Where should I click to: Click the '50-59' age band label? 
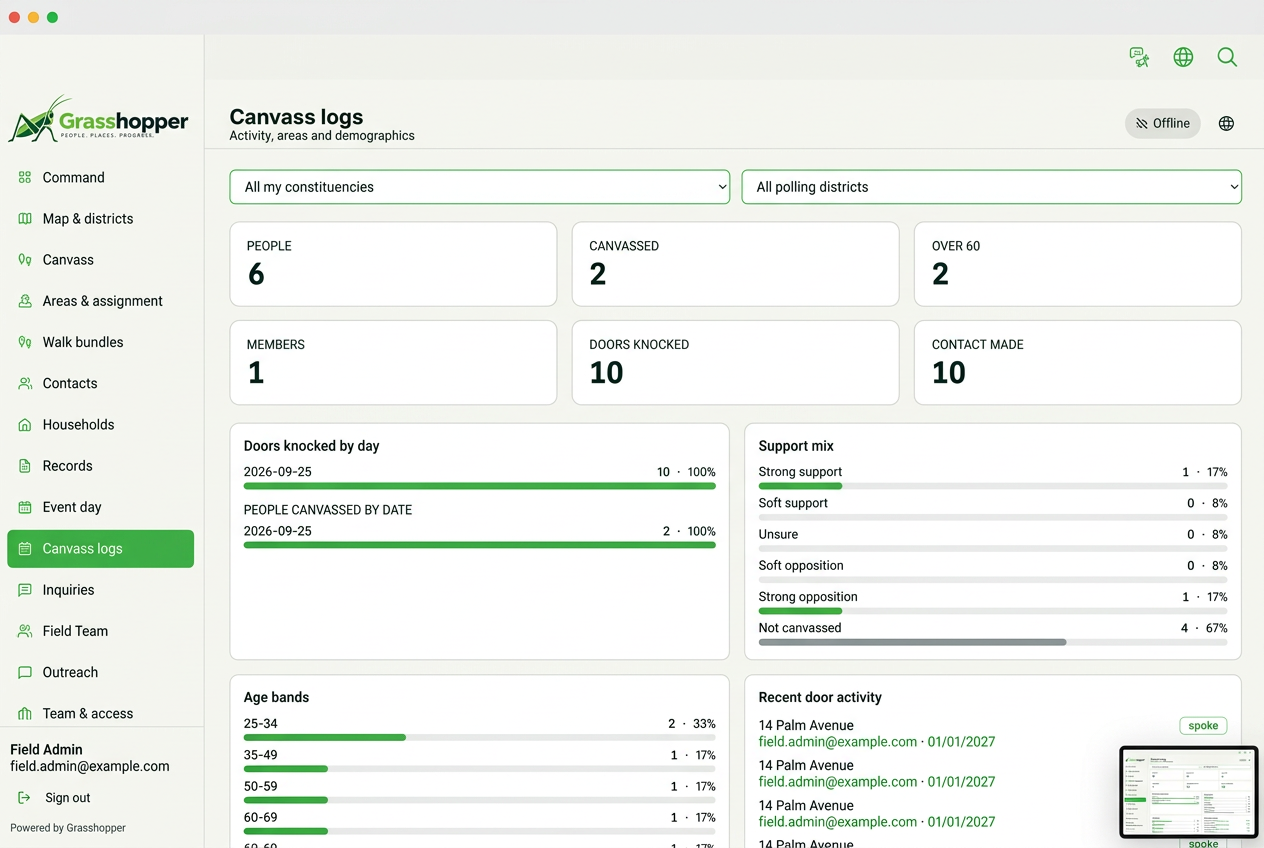[261, 786]
